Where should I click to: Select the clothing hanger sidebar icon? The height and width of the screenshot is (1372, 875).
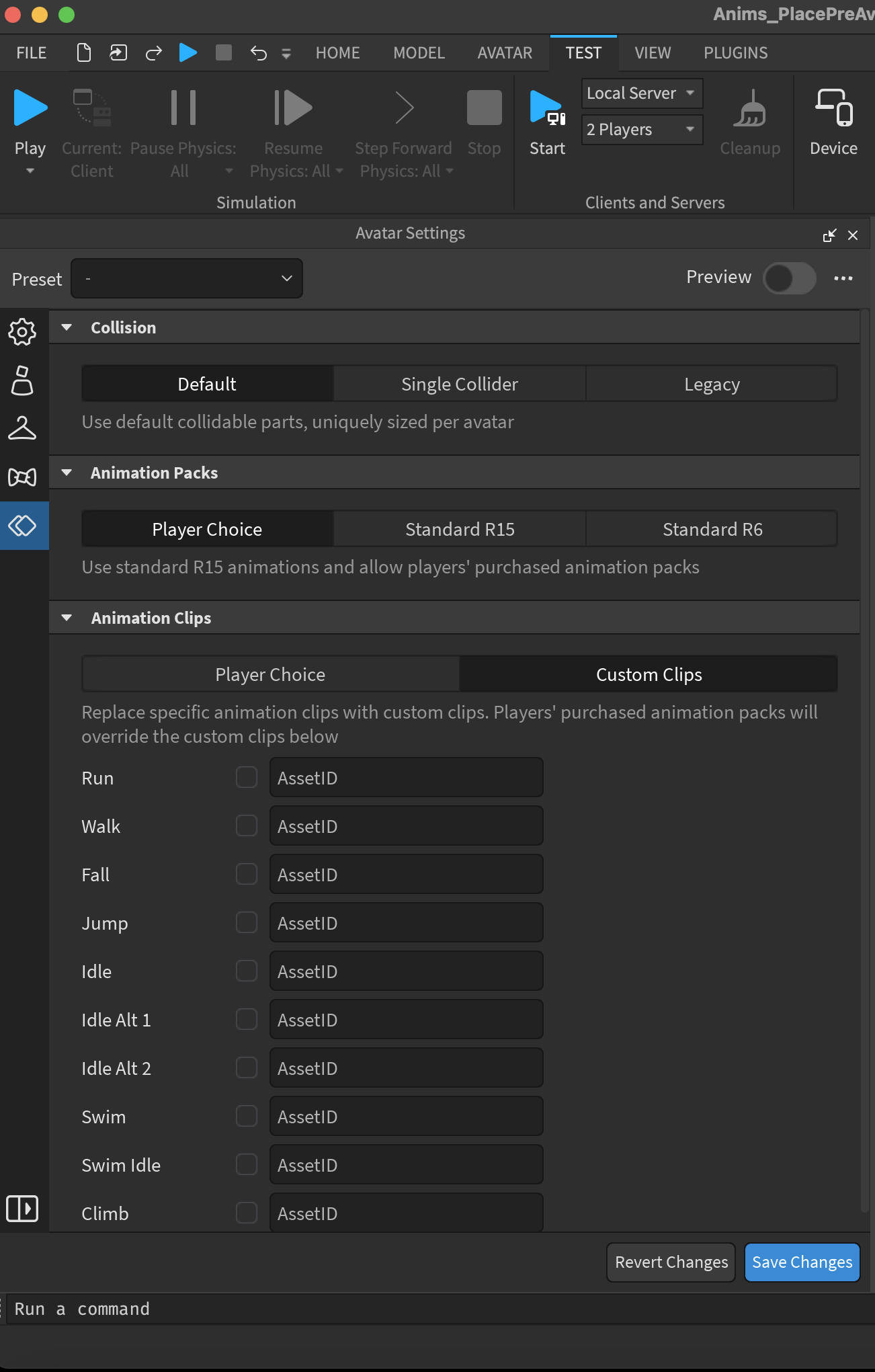pyautogui.click(x=22, y=428)
